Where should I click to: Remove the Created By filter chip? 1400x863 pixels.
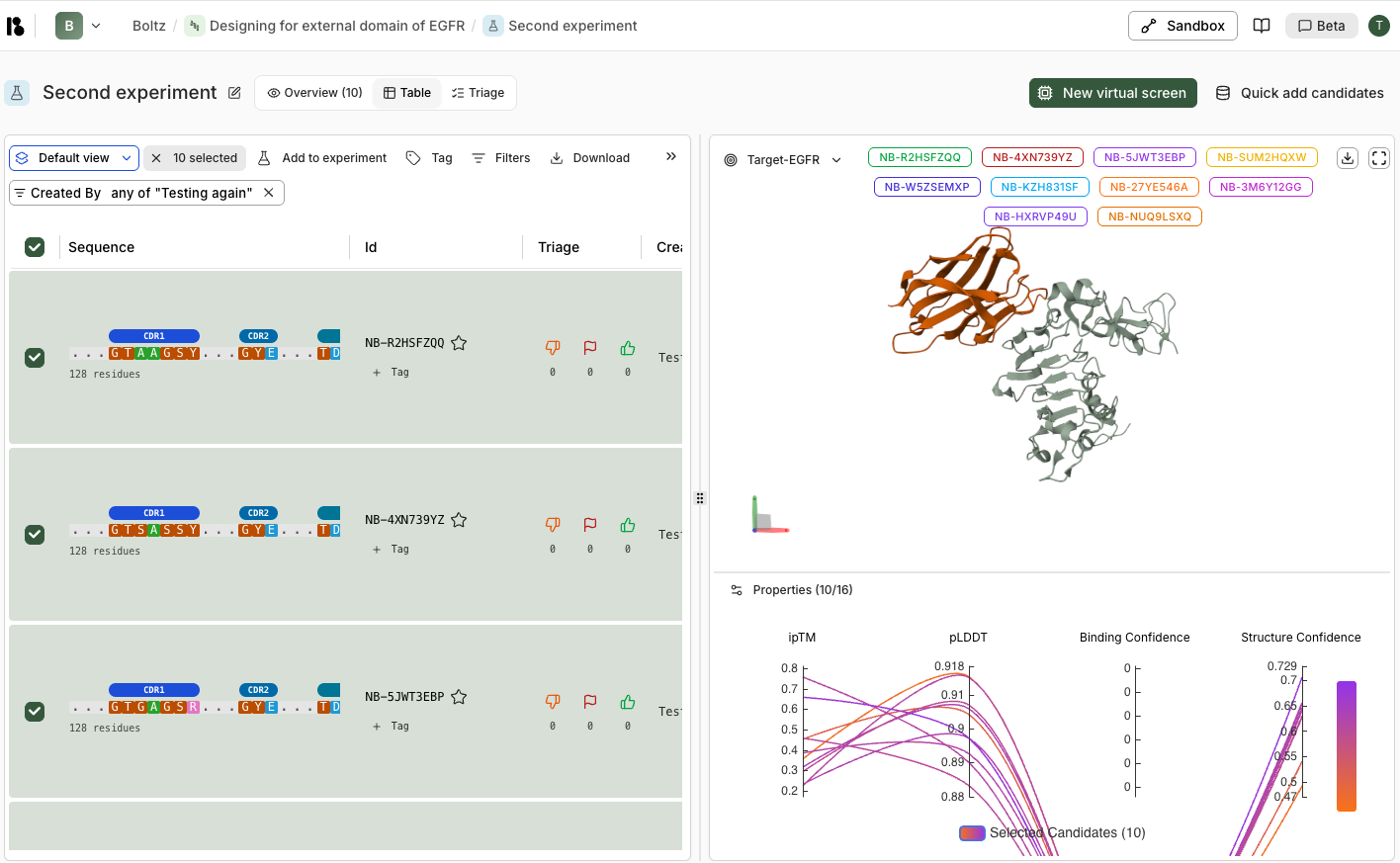click(x=269, y=193)
